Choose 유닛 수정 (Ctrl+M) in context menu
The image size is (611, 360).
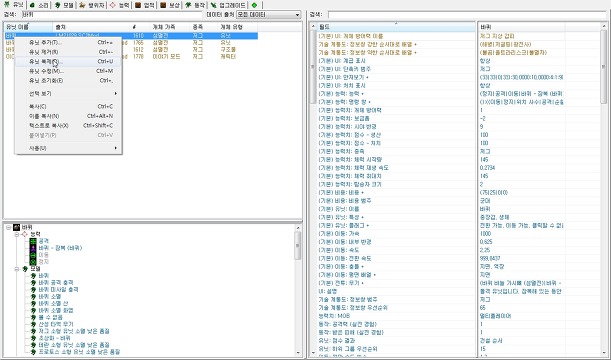[68, 71]
